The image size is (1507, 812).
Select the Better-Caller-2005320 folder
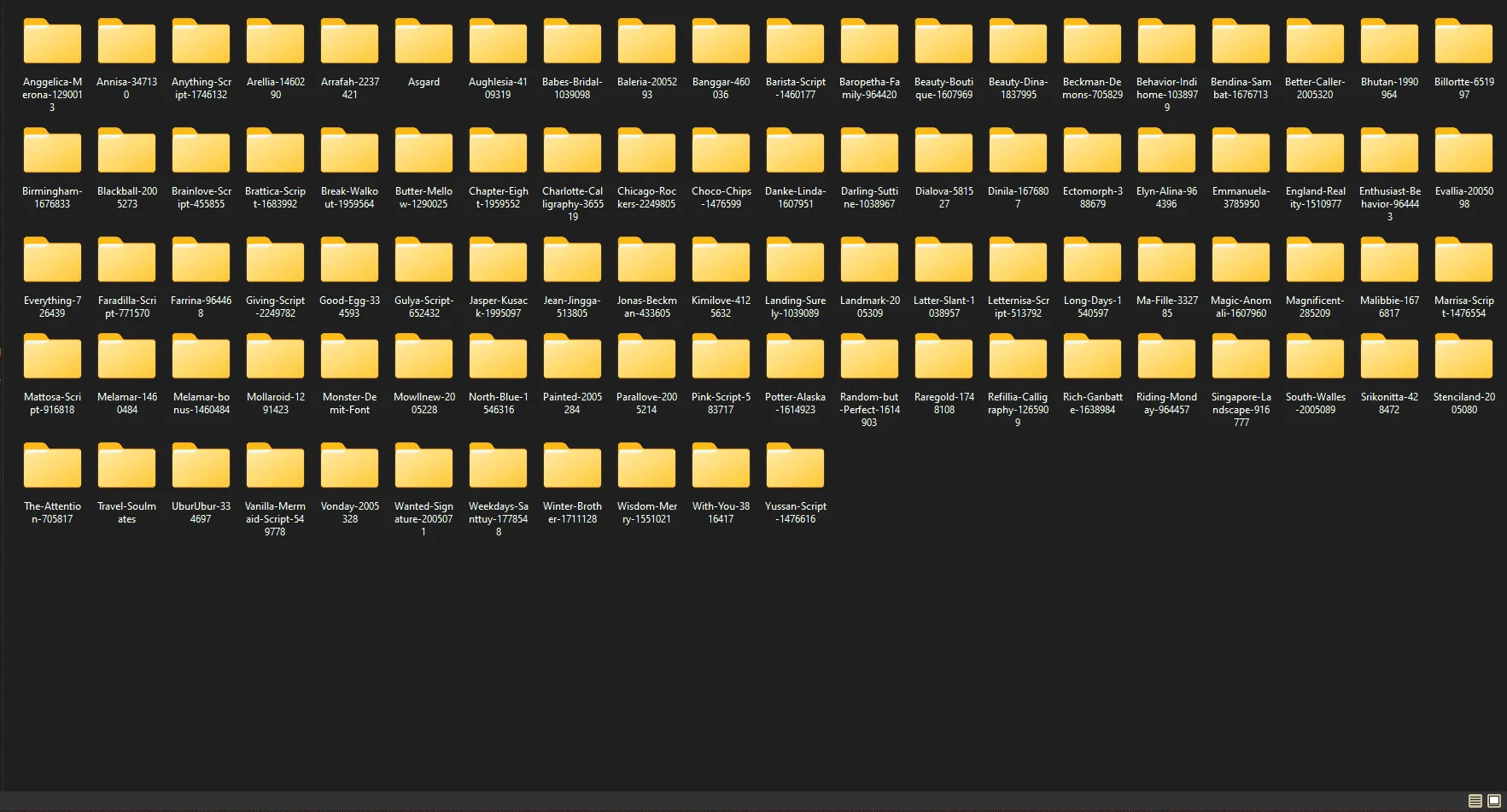pyautogui.click(x=1315, y=59)
